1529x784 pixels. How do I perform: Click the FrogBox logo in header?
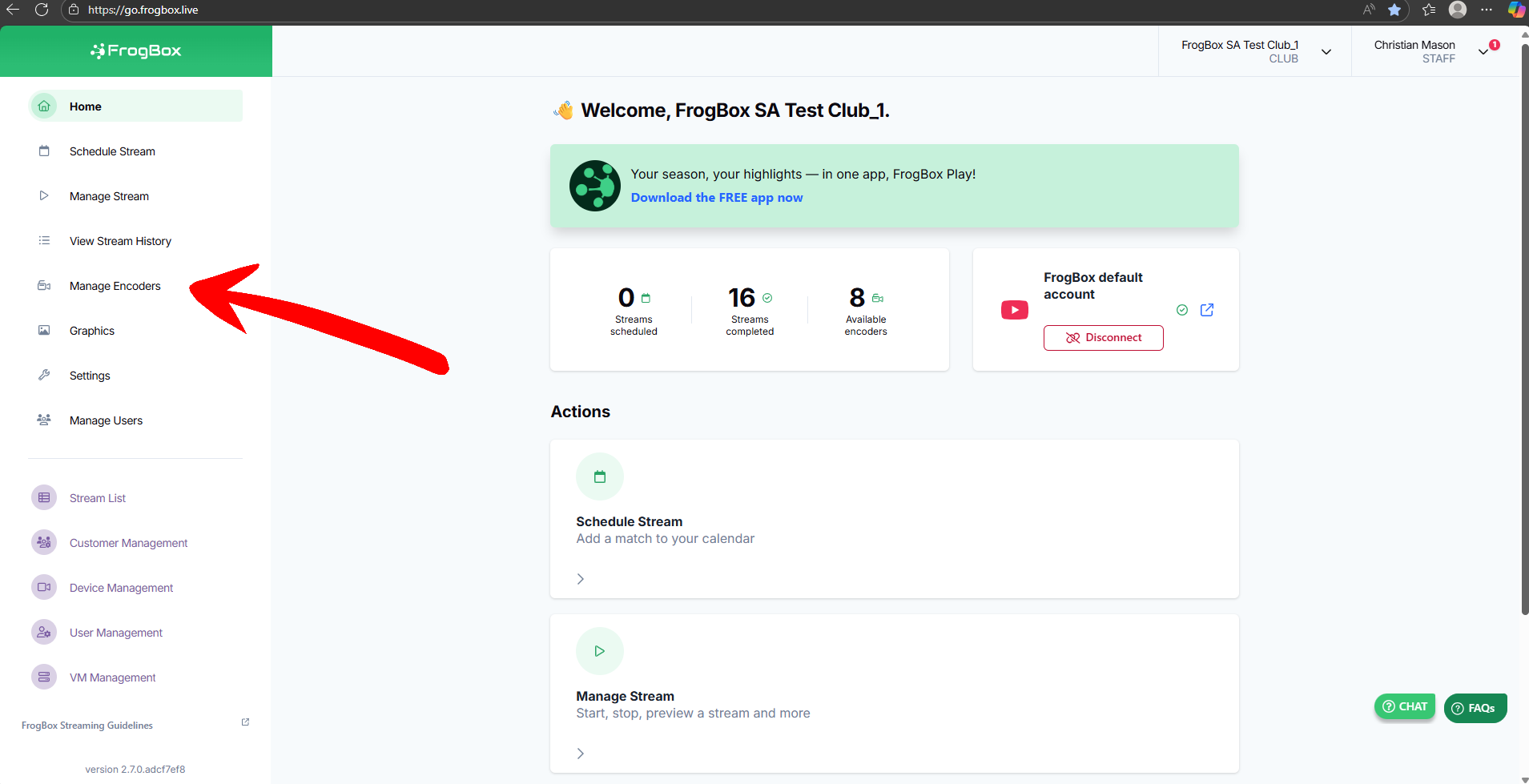point(136,51)
